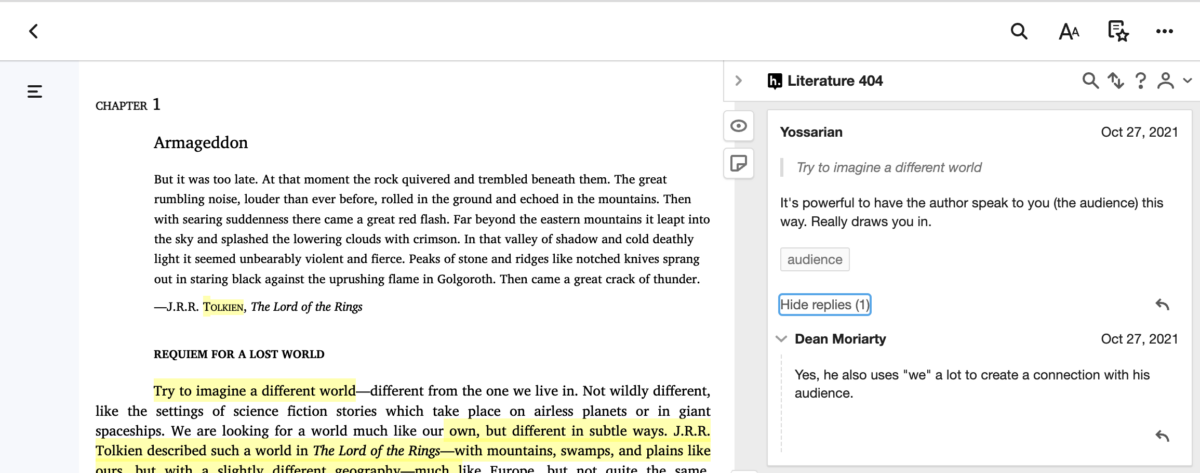1200x473 pixels.
Task: Open the Hypothesis help question mark
Action: click(x=1140, y=81)
